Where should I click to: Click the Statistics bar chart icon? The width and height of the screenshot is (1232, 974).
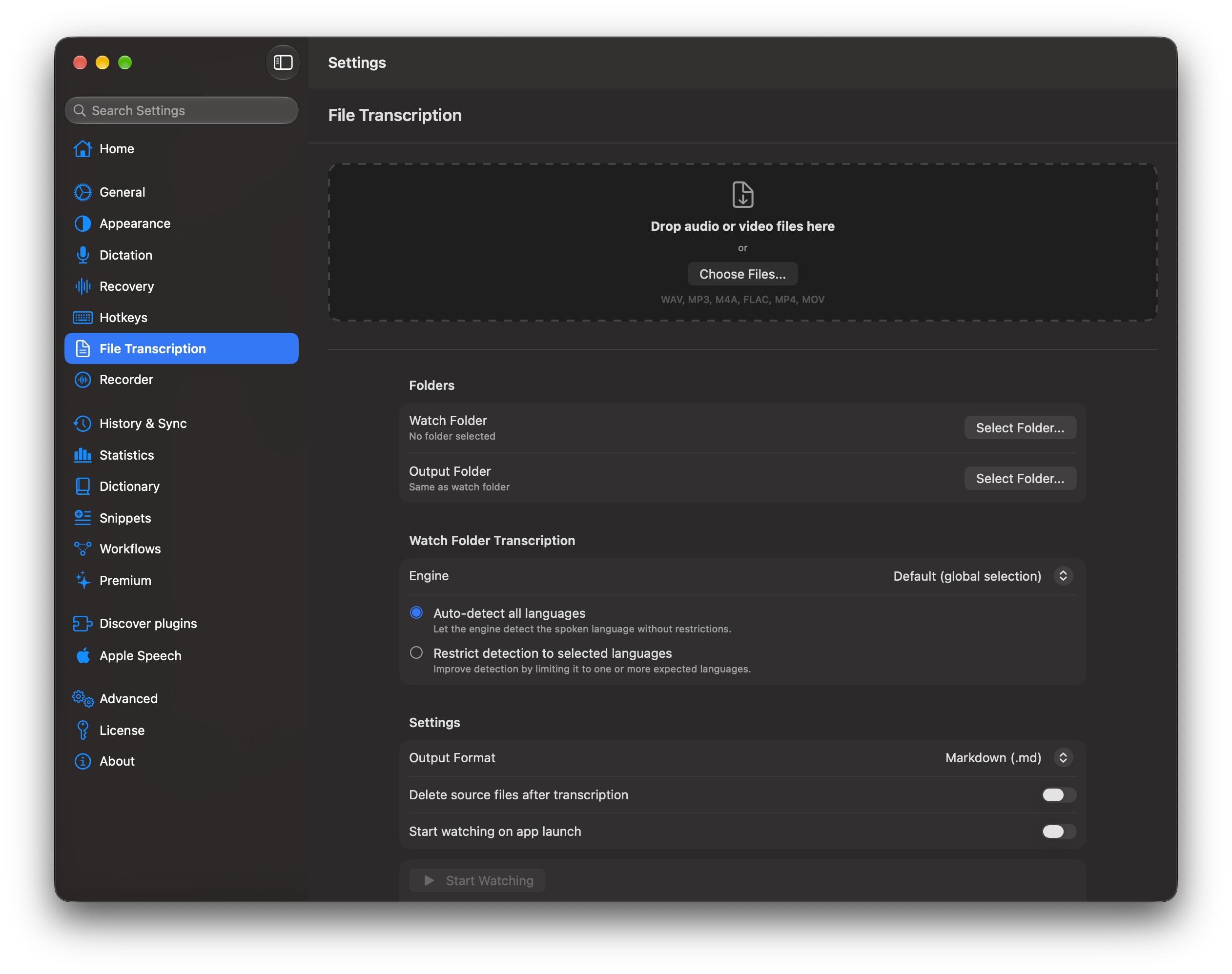click(82, 455)
